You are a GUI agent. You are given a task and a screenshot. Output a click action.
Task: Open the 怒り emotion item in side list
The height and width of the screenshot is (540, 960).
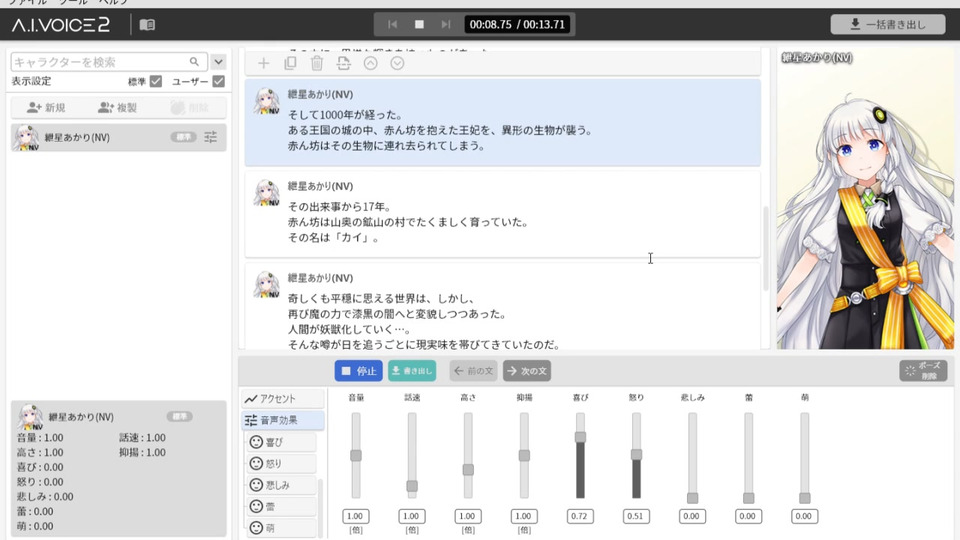click(x=282, y=463)
